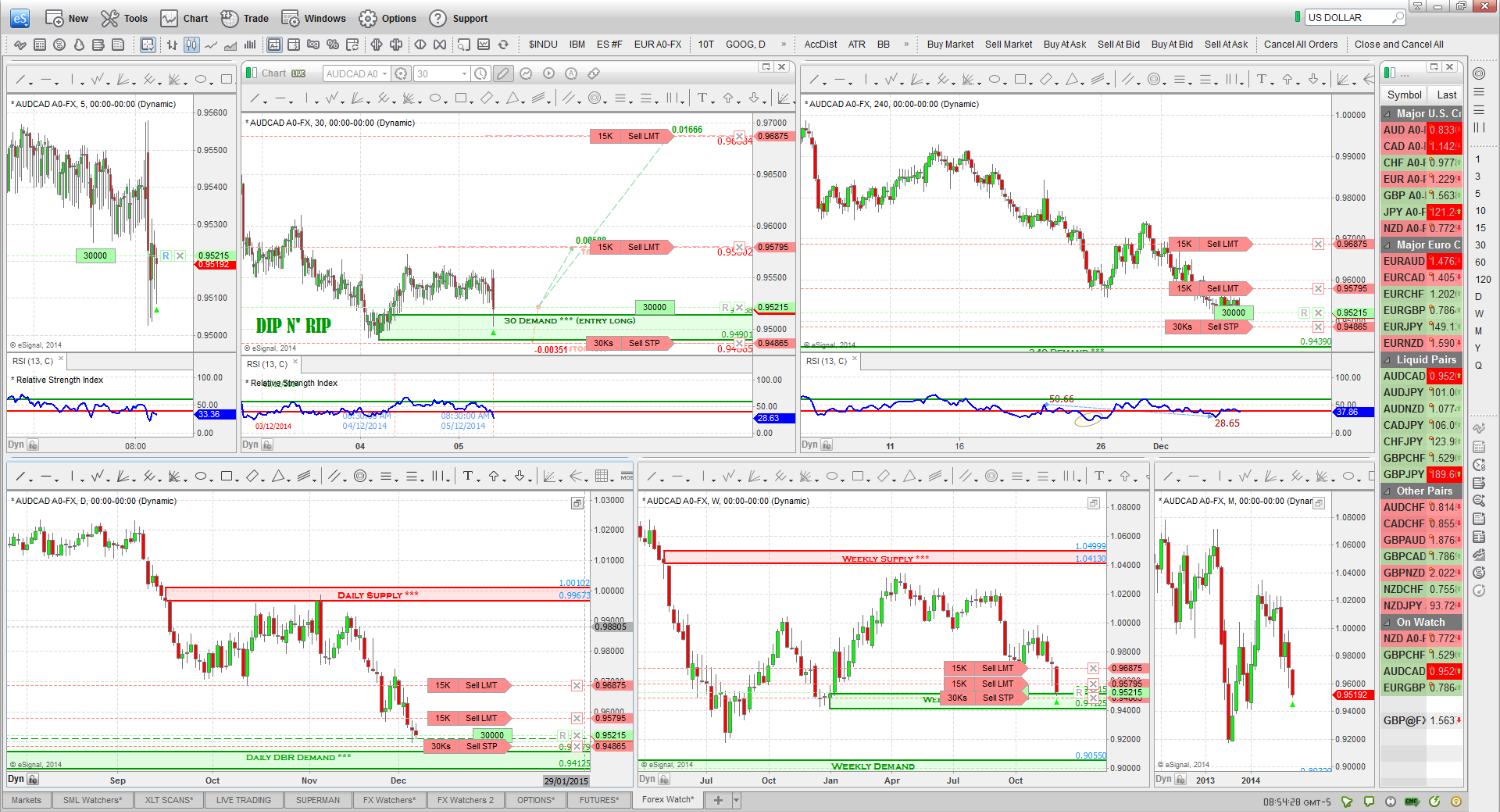
Task: Switch to the LIVE TRADING tab
Action: point(246,800)
